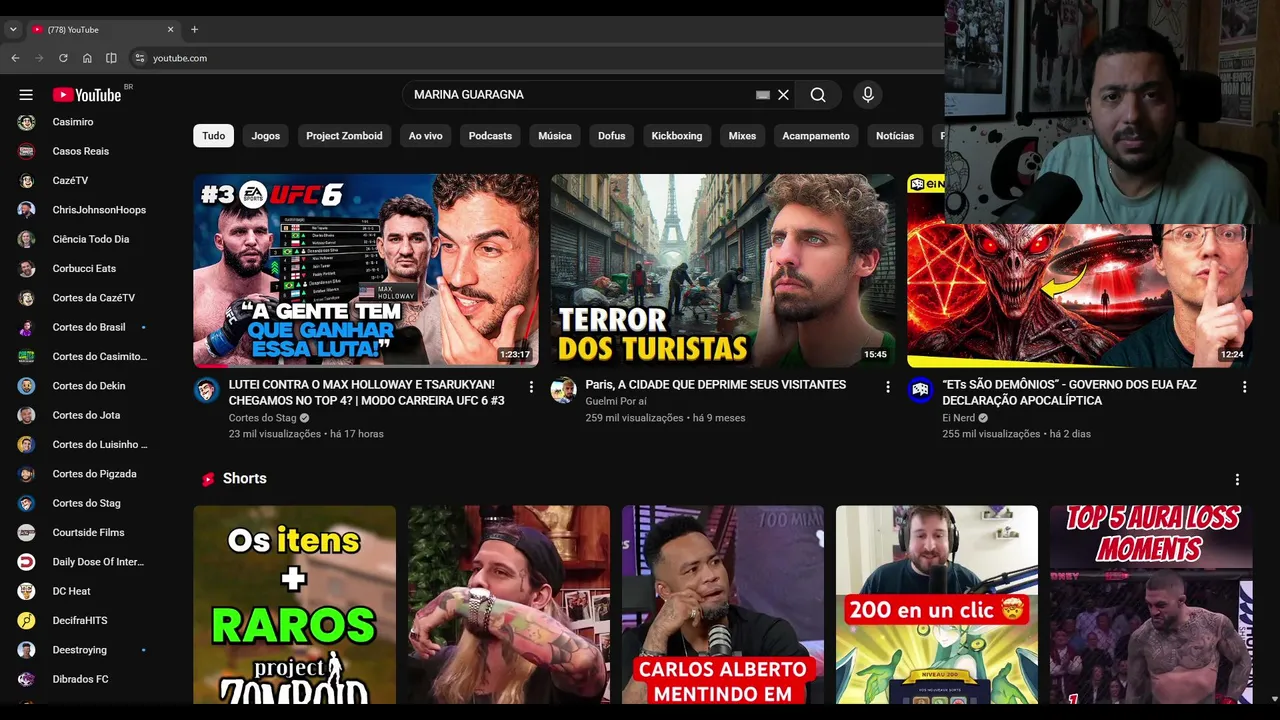Select the Notícias filter chip

(x=895, y=136)
